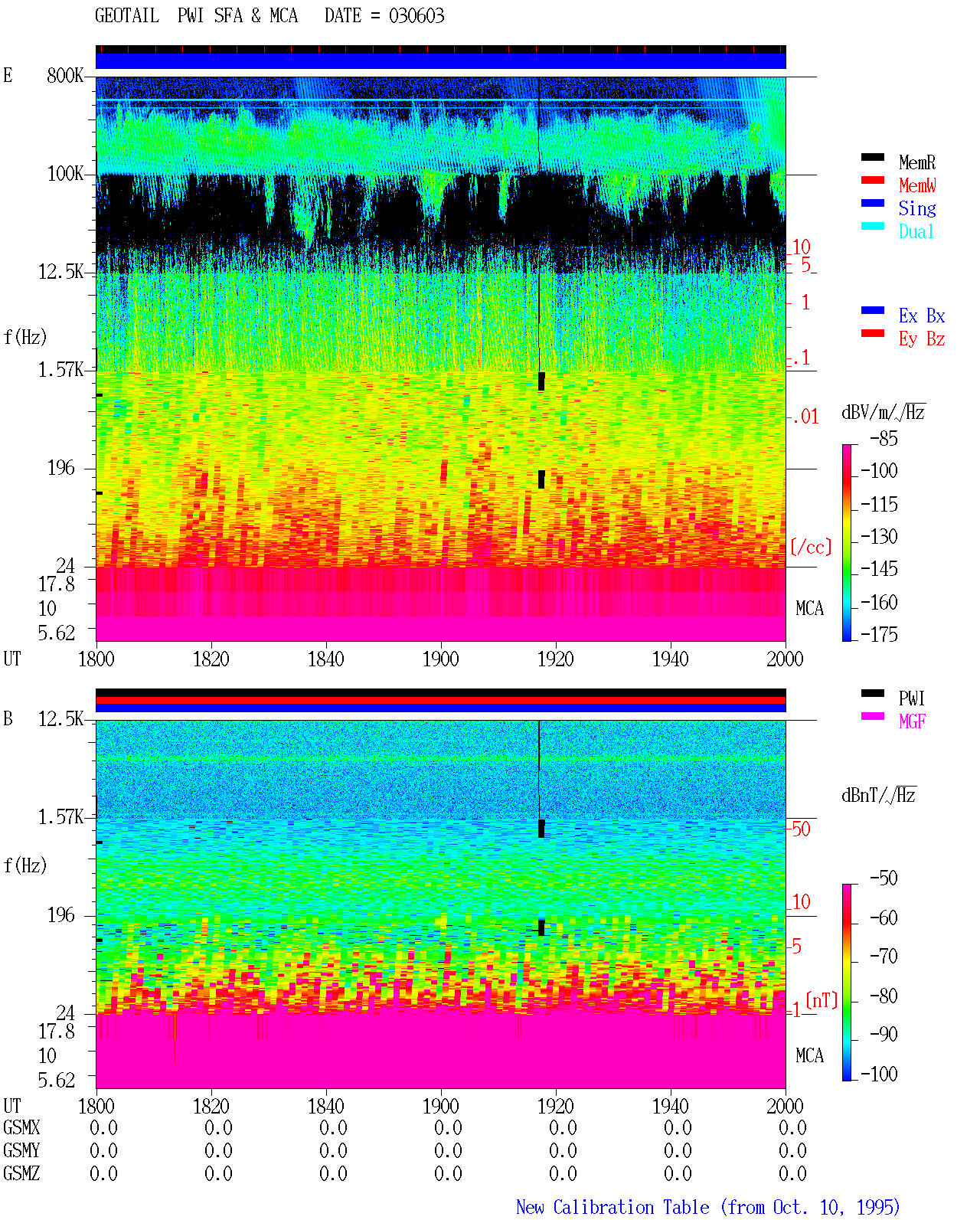Click the cyan Dual legend swatch
980x1220 pixels.
pyautogui.click(x=873, y=227)
